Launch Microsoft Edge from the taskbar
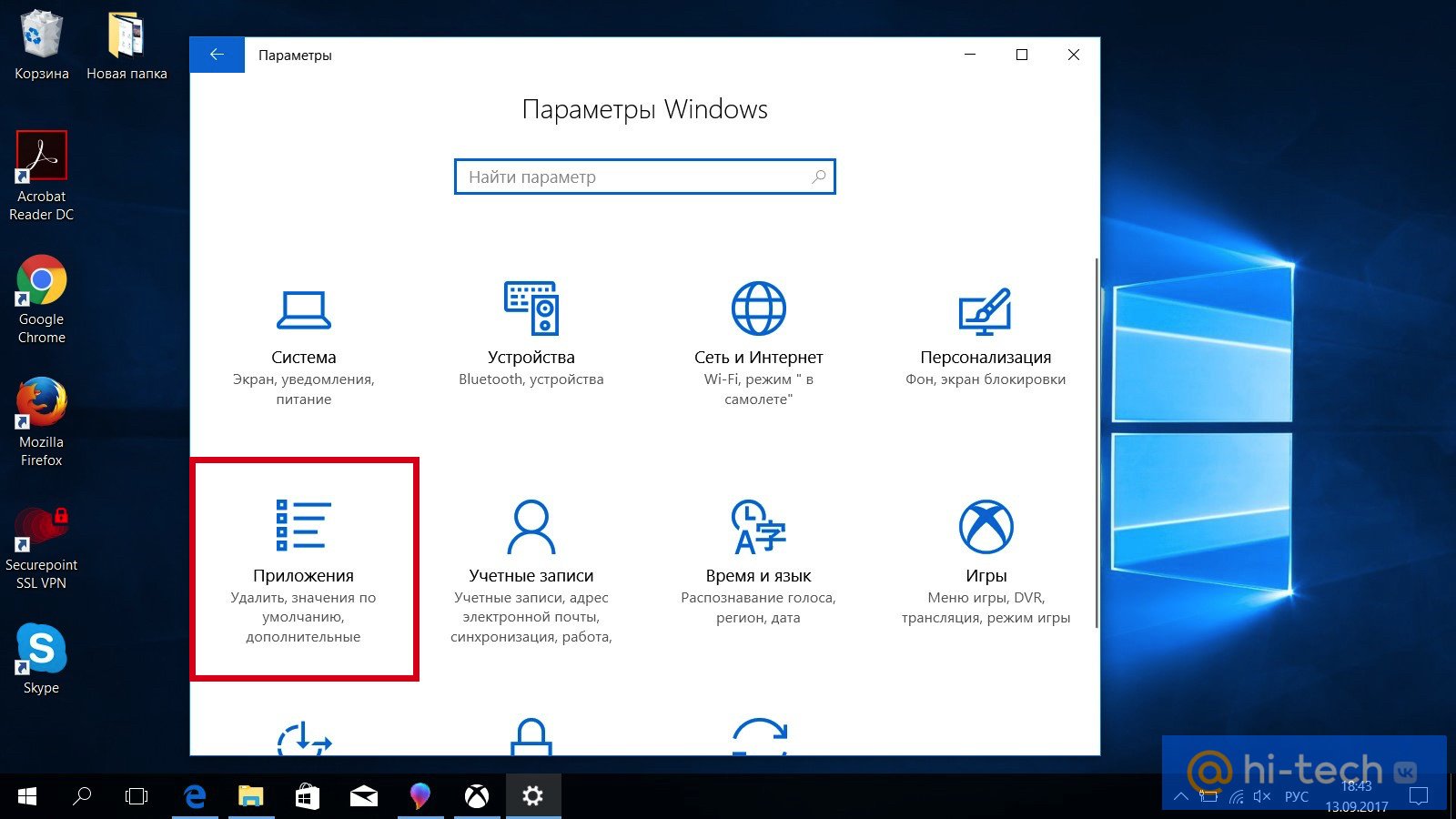This screenshot has height=819, width=1456. coord(195,797)
